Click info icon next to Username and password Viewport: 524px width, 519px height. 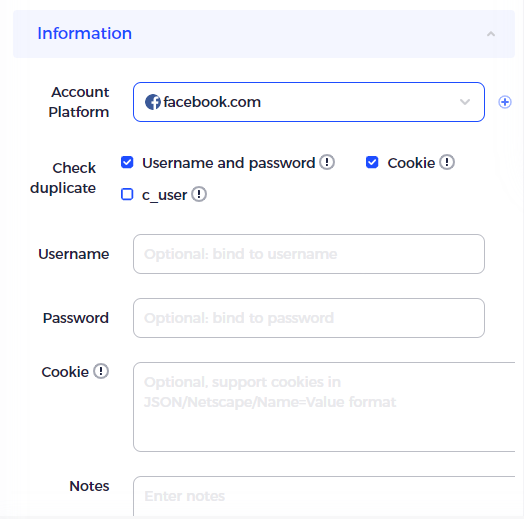pos(327,162)
